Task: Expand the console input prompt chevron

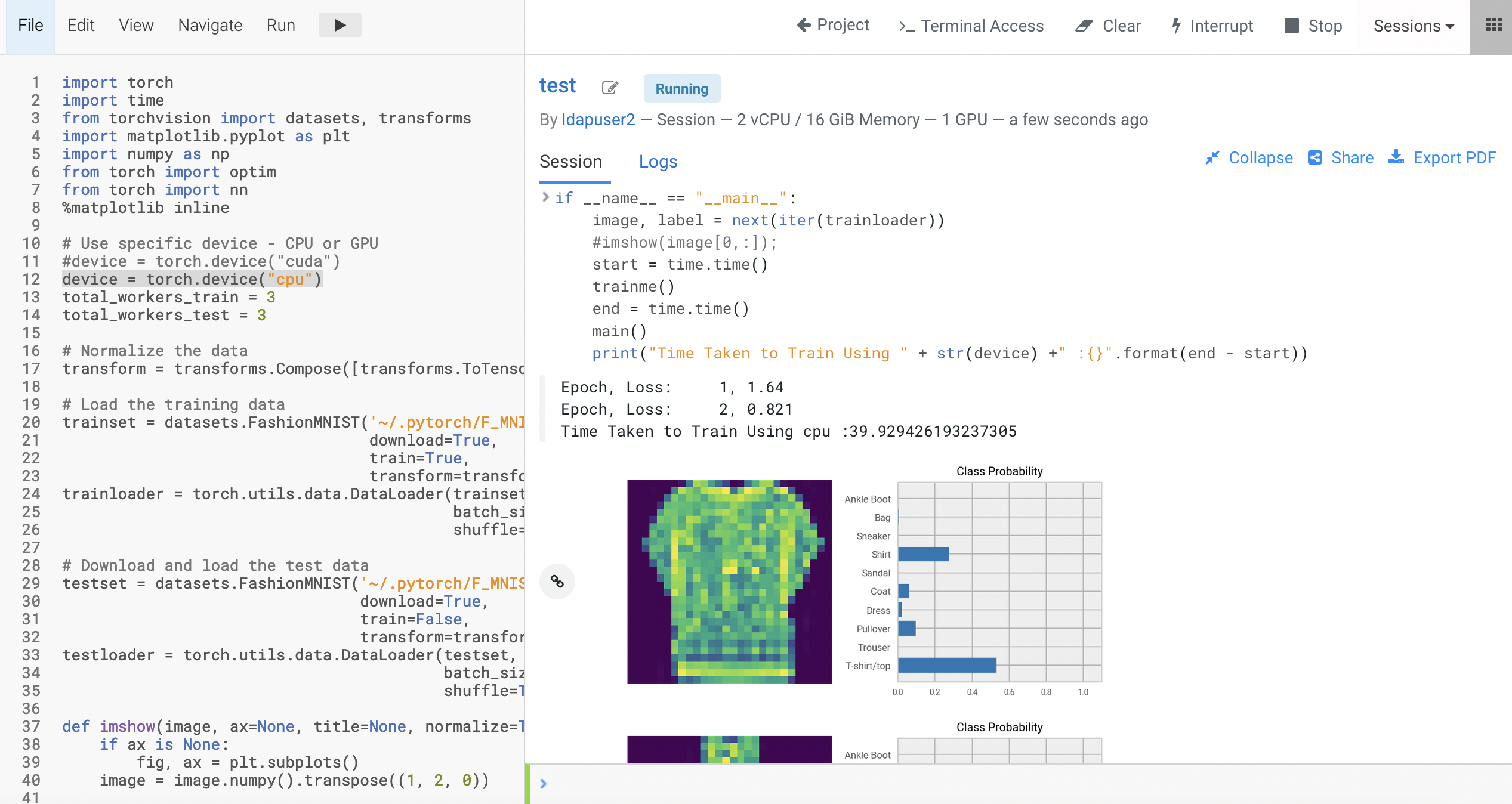Action: coord(543,783)
